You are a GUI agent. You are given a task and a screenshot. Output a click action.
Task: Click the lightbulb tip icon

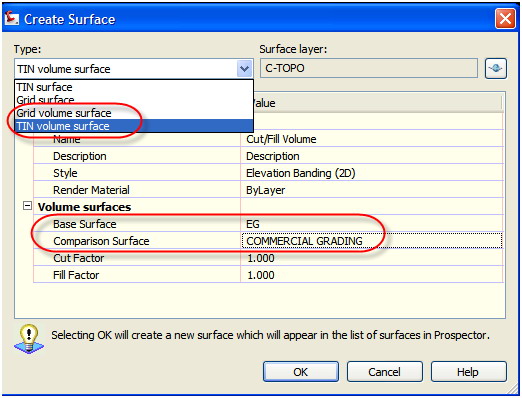(29, 339)
